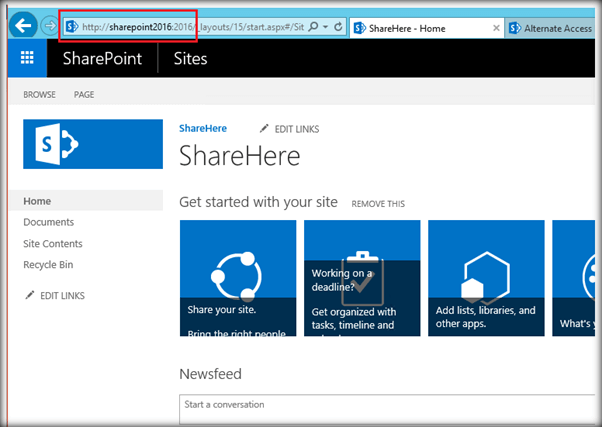Open the PAGE ribbon tab
This screenshot has width=602, height=427.
(x=84, y=94)
